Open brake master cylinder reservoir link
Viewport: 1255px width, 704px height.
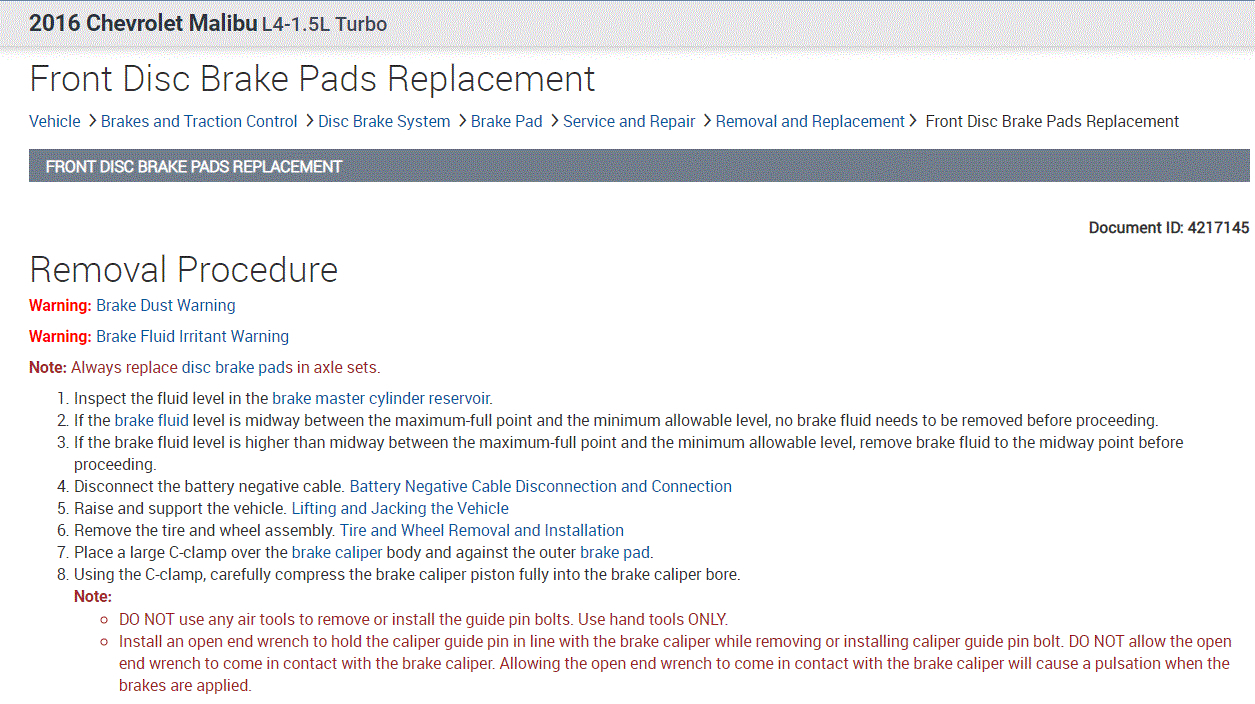[x=381, y=398]
